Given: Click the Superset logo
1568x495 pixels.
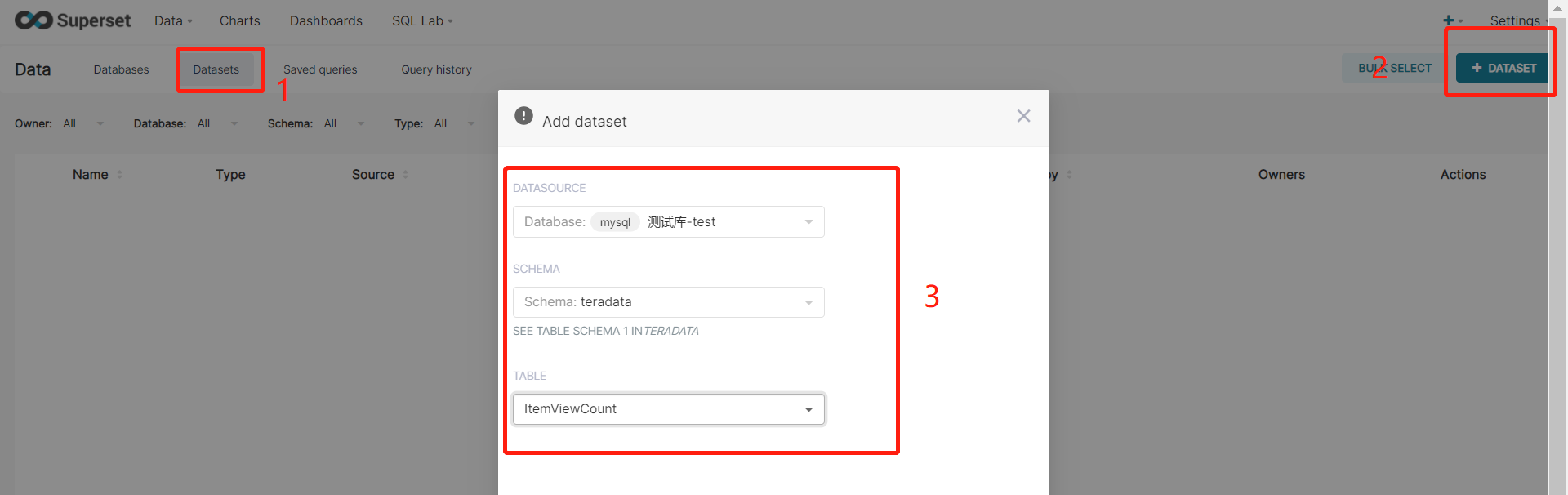Looking at the screenshot, I should pos(72,20).
